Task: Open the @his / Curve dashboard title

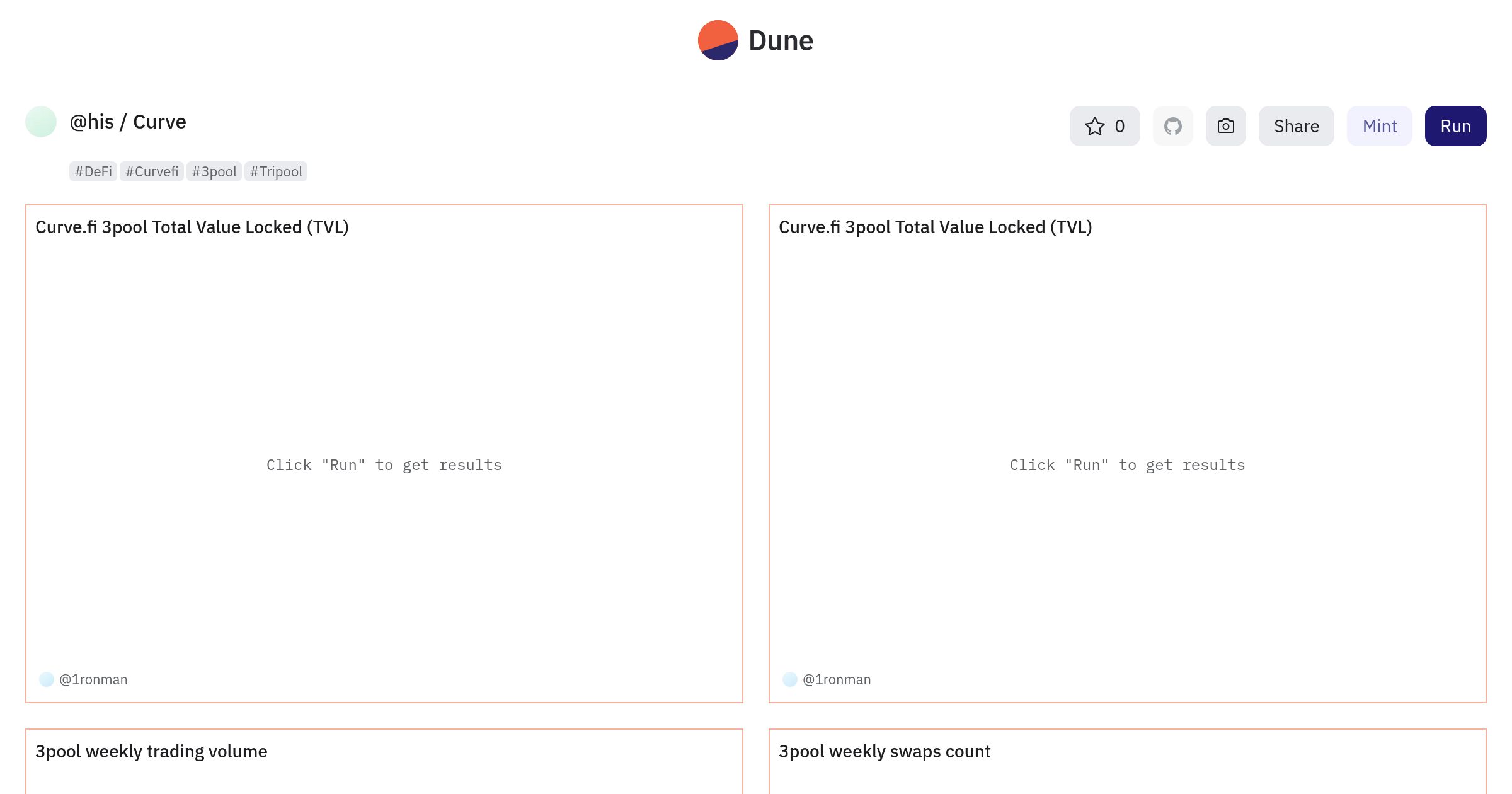Action: (x=128, y=122)
